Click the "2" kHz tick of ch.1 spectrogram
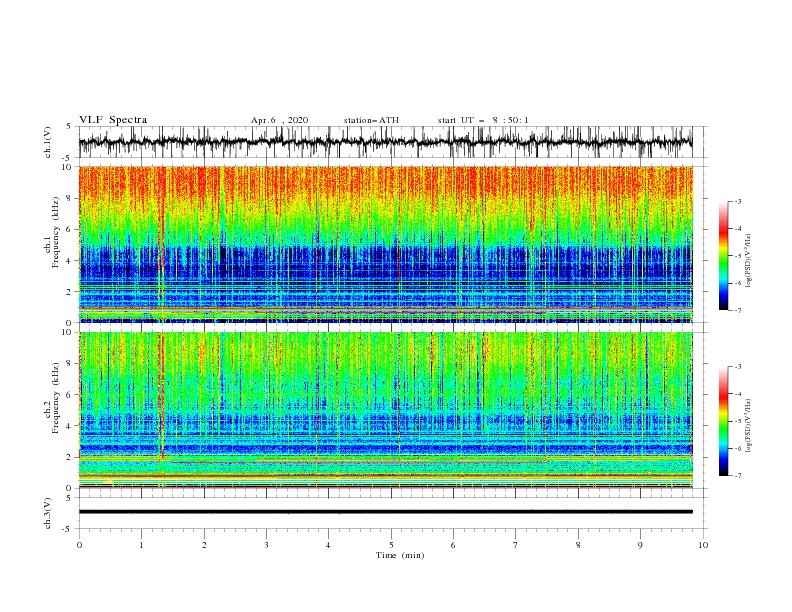 69,292
